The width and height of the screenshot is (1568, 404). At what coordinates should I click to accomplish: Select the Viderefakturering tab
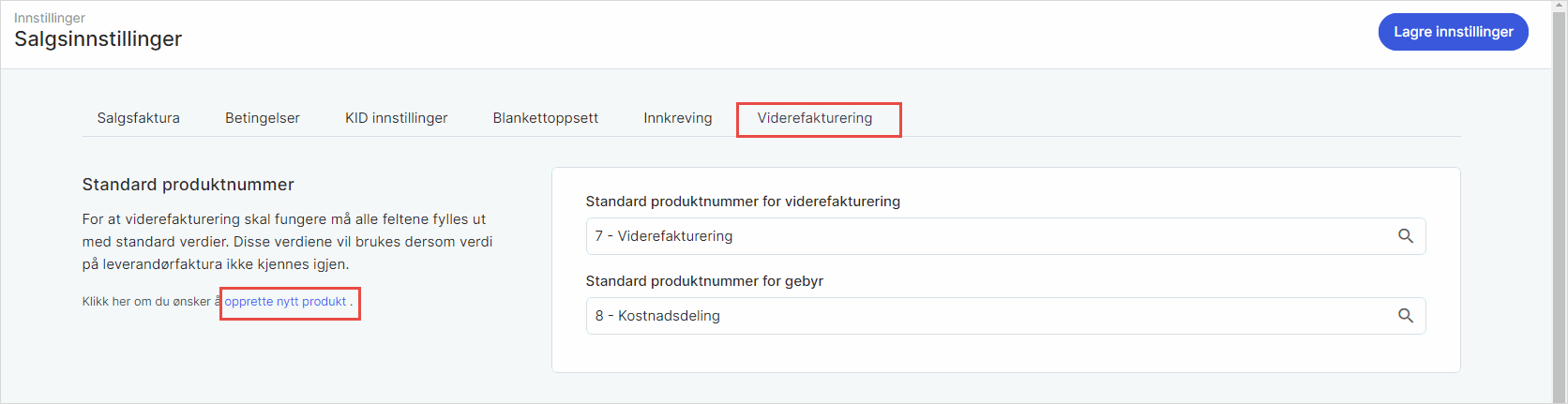(x=814, y=118)
